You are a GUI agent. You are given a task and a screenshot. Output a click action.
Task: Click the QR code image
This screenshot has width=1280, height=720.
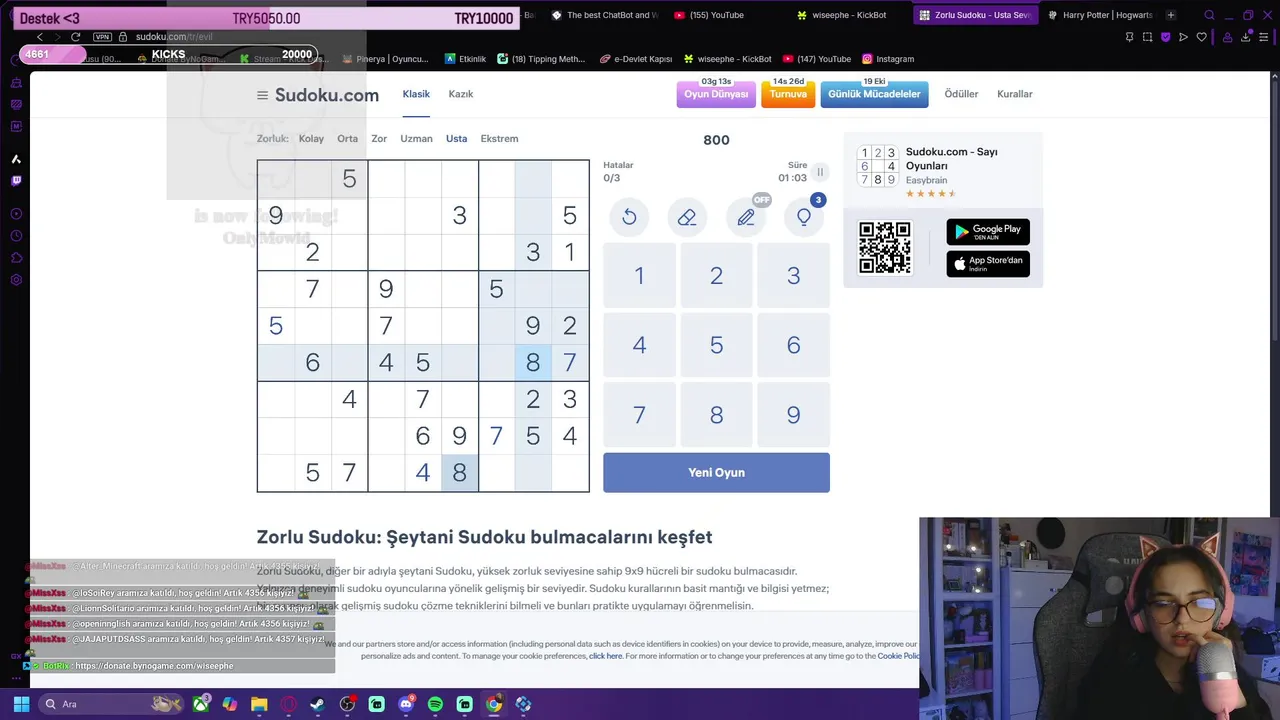(x=885, y=248)
